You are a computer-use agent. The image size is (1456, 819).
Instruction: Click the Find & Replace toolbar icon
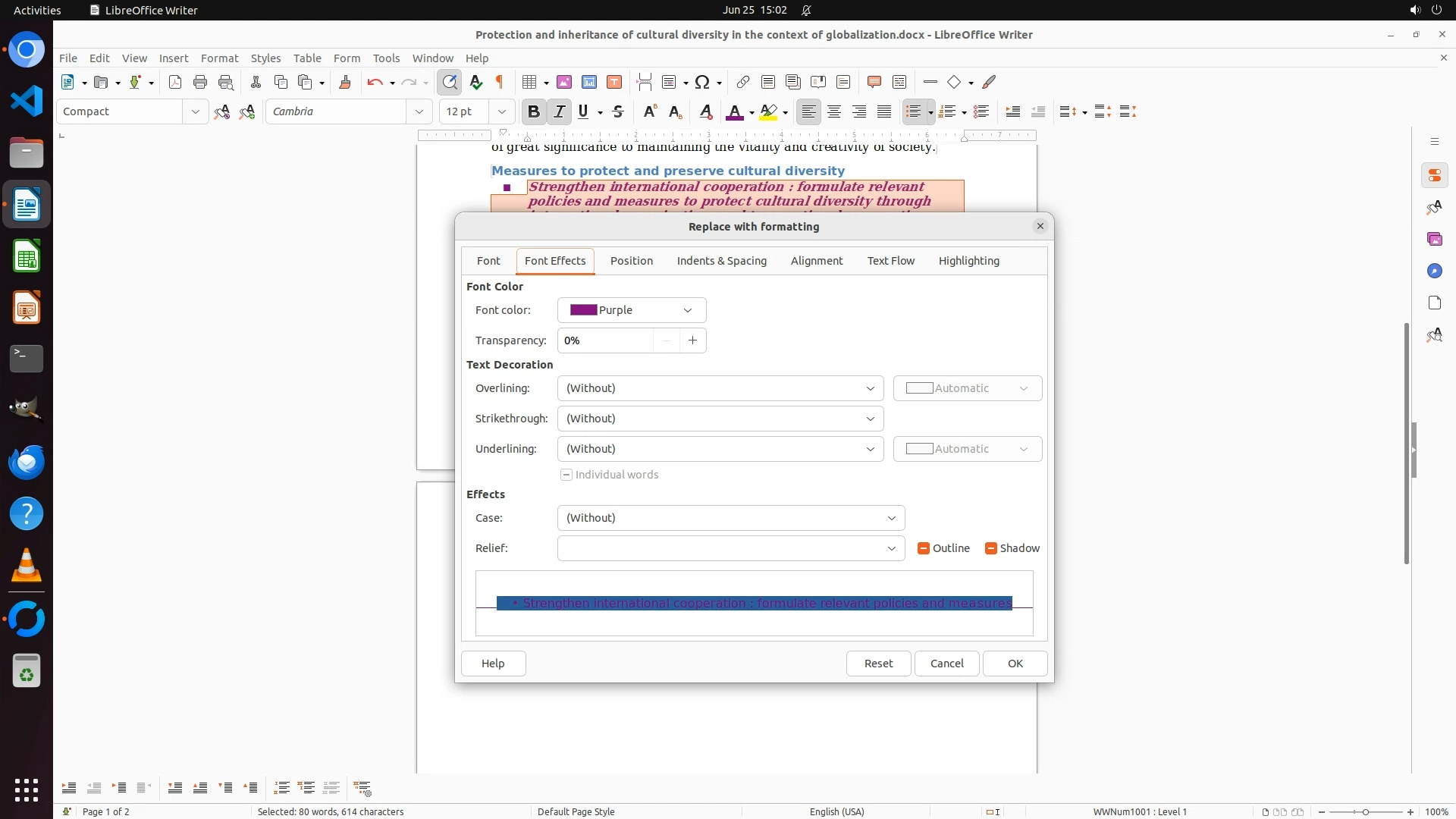click(450, 82)
